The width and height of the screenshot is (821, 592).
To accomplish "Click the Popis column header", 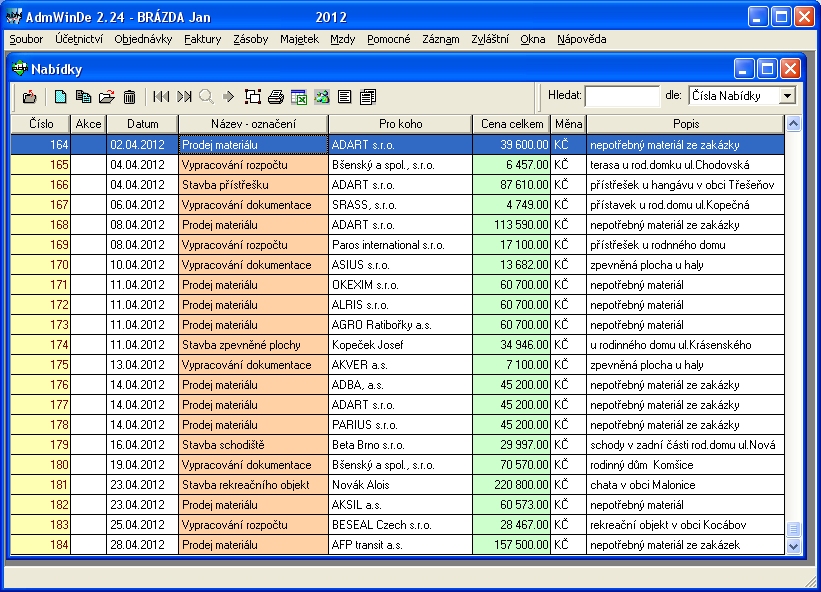I will 685,124.
